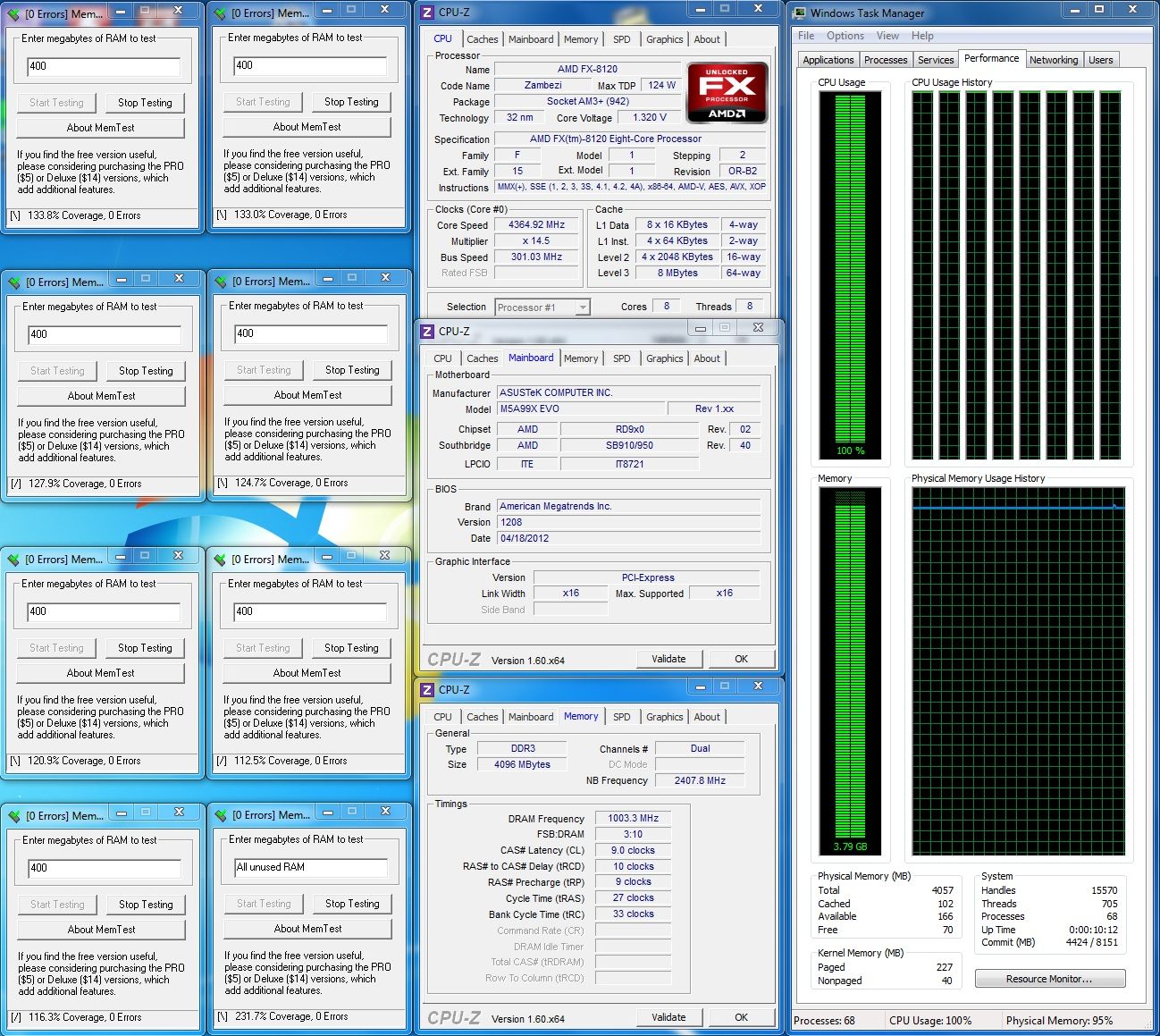Screen dimensions: 1160x1036
Task: Select the SPD tab in the Memory CPU-Z window
Action: click(621, 717)
